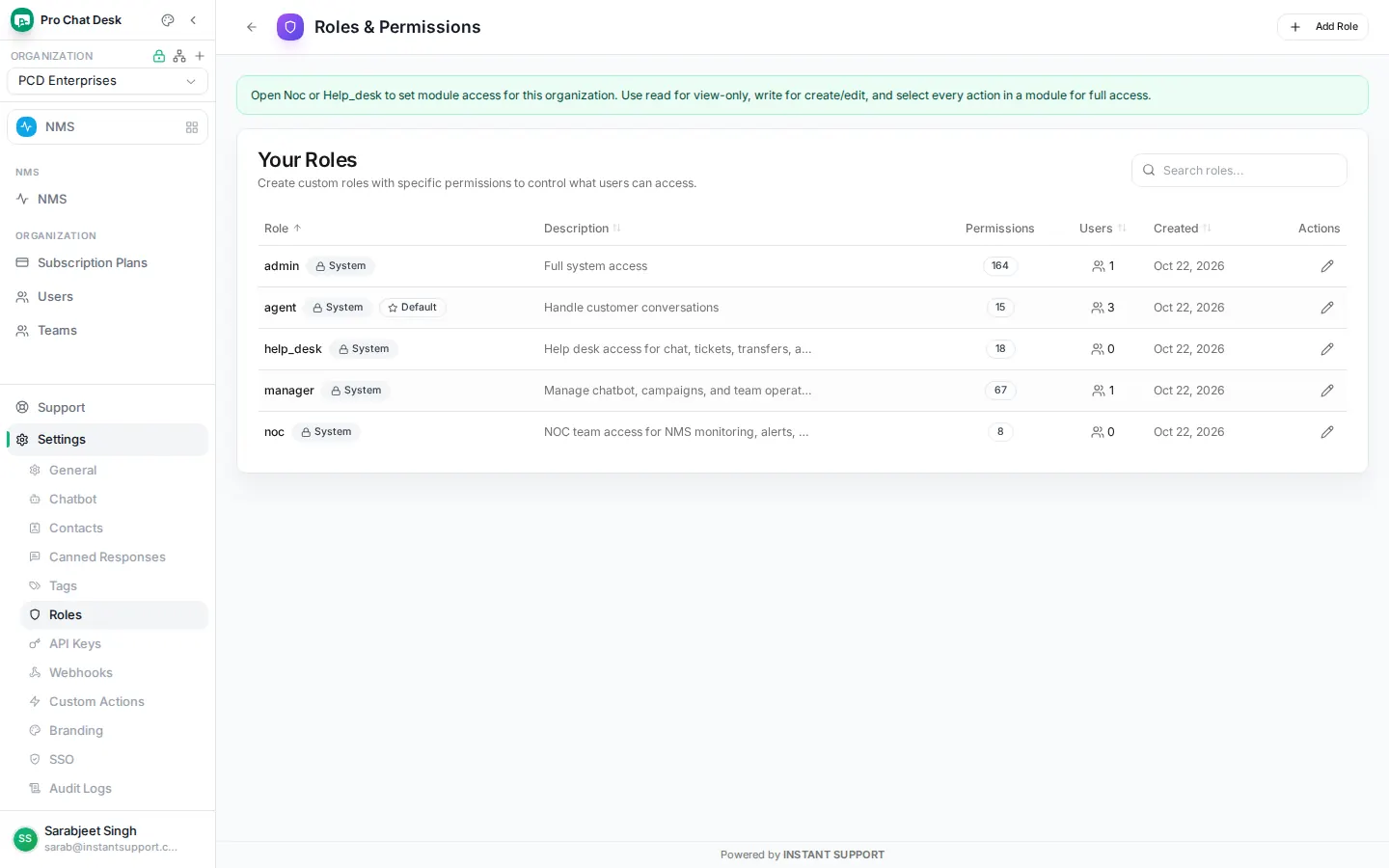Open the PCD Enterprises organization dropdown

tap(107, 81)
